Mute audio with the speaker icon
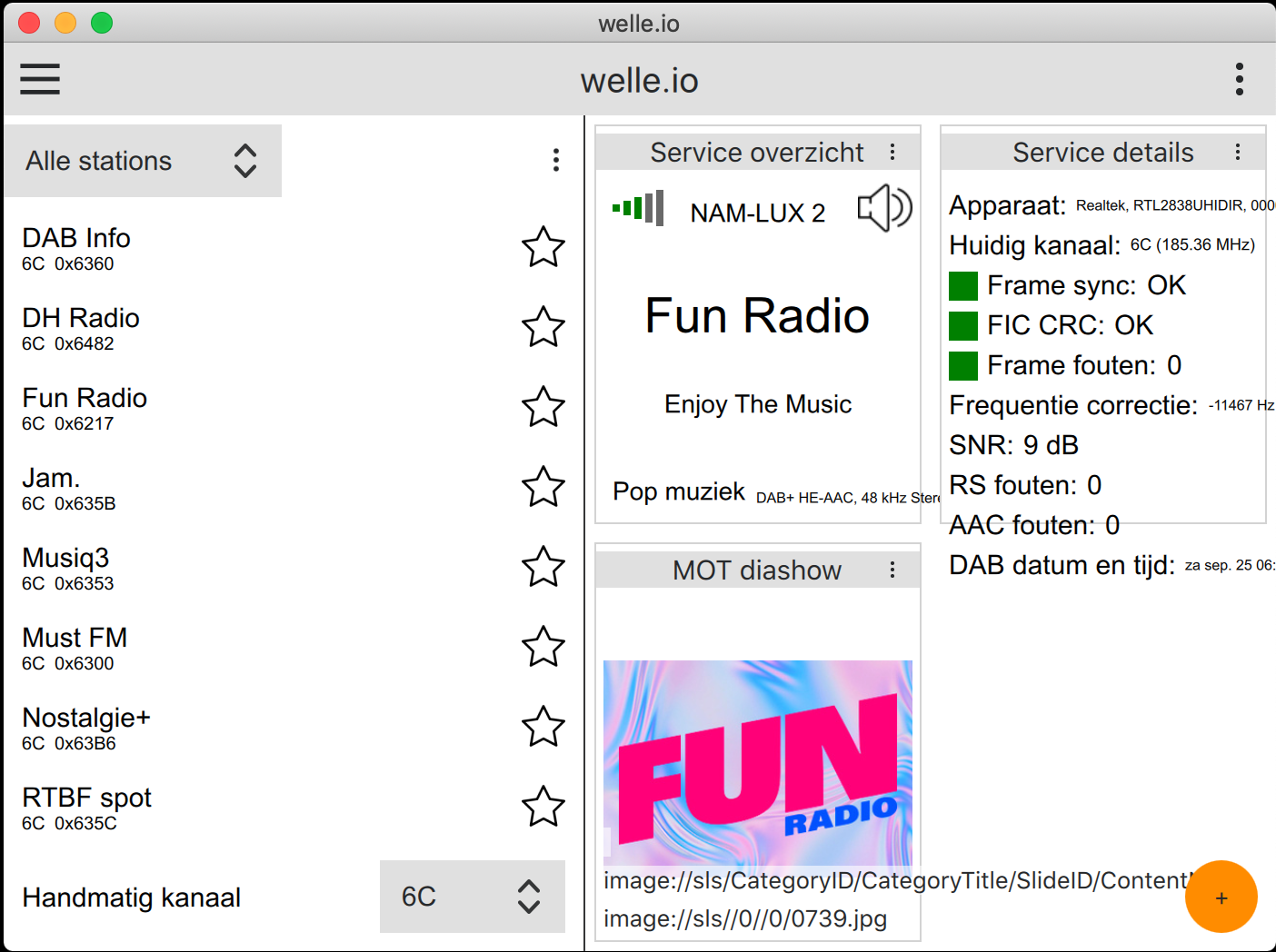The height and width of the screenshot is (952, 1276). pos(884,209)
